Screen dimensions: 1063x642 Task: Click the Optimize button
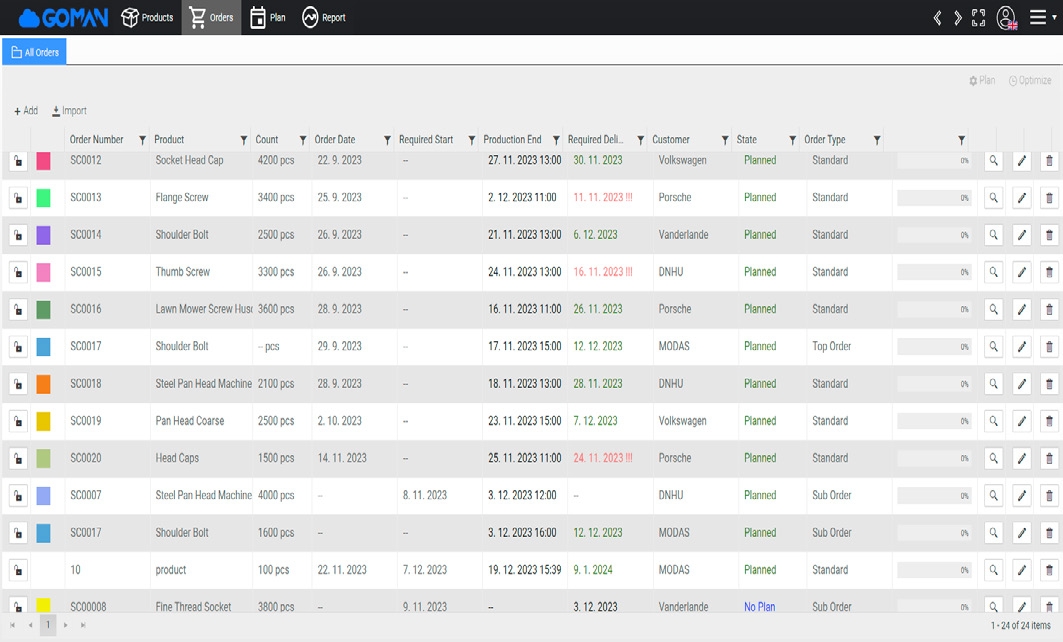[1030, 81]
